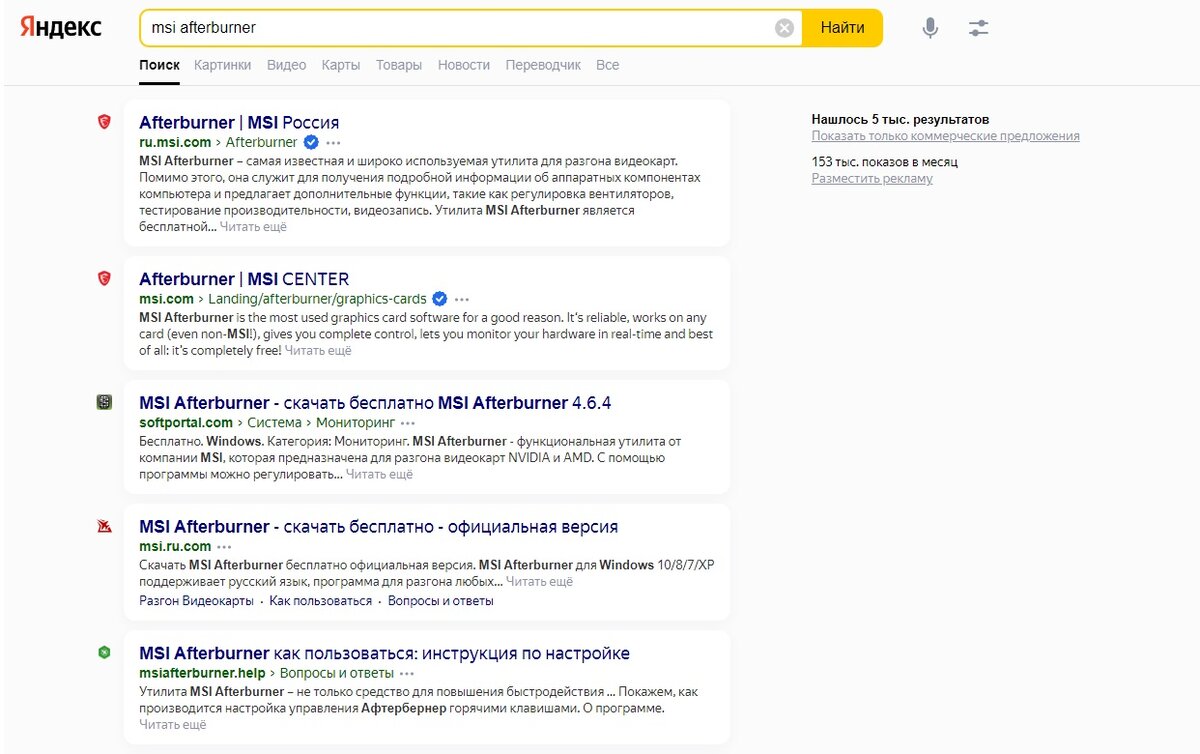This screenshot has height=754, width=1200.
Task: Expand Читать ещё in softportal snippet
Action: pyautogui.click(x=379, y=476)
